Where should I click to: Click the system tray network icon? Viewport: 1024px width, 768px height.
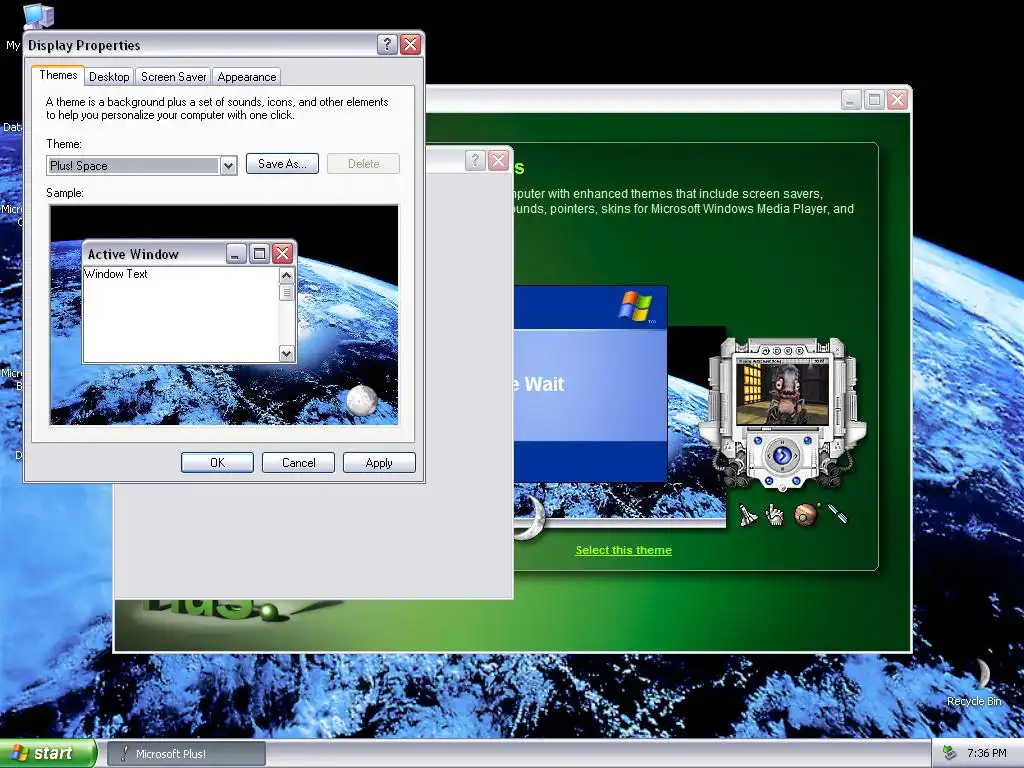[950, 754]
